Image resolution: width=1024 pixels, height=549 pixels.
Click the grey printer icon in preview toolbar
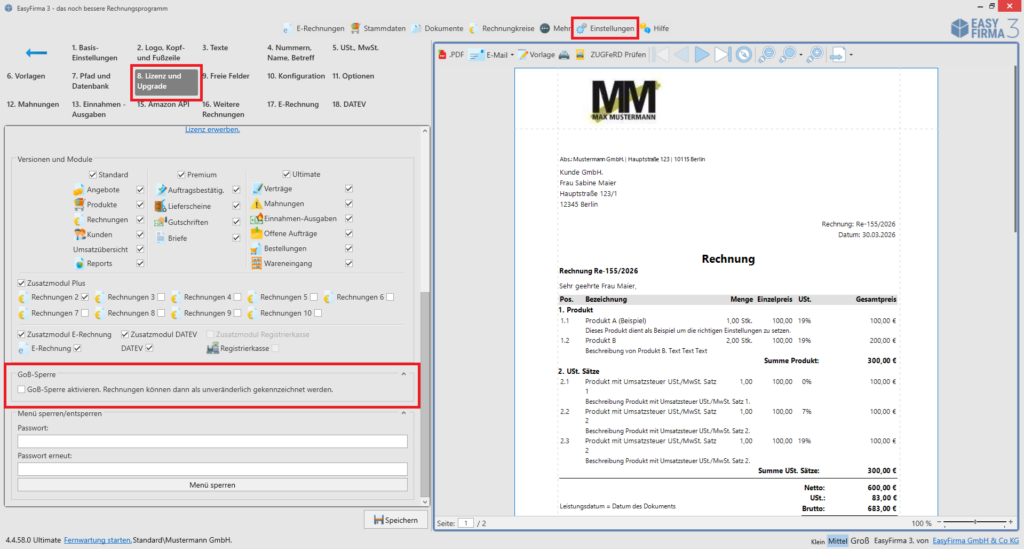[564, 55]
